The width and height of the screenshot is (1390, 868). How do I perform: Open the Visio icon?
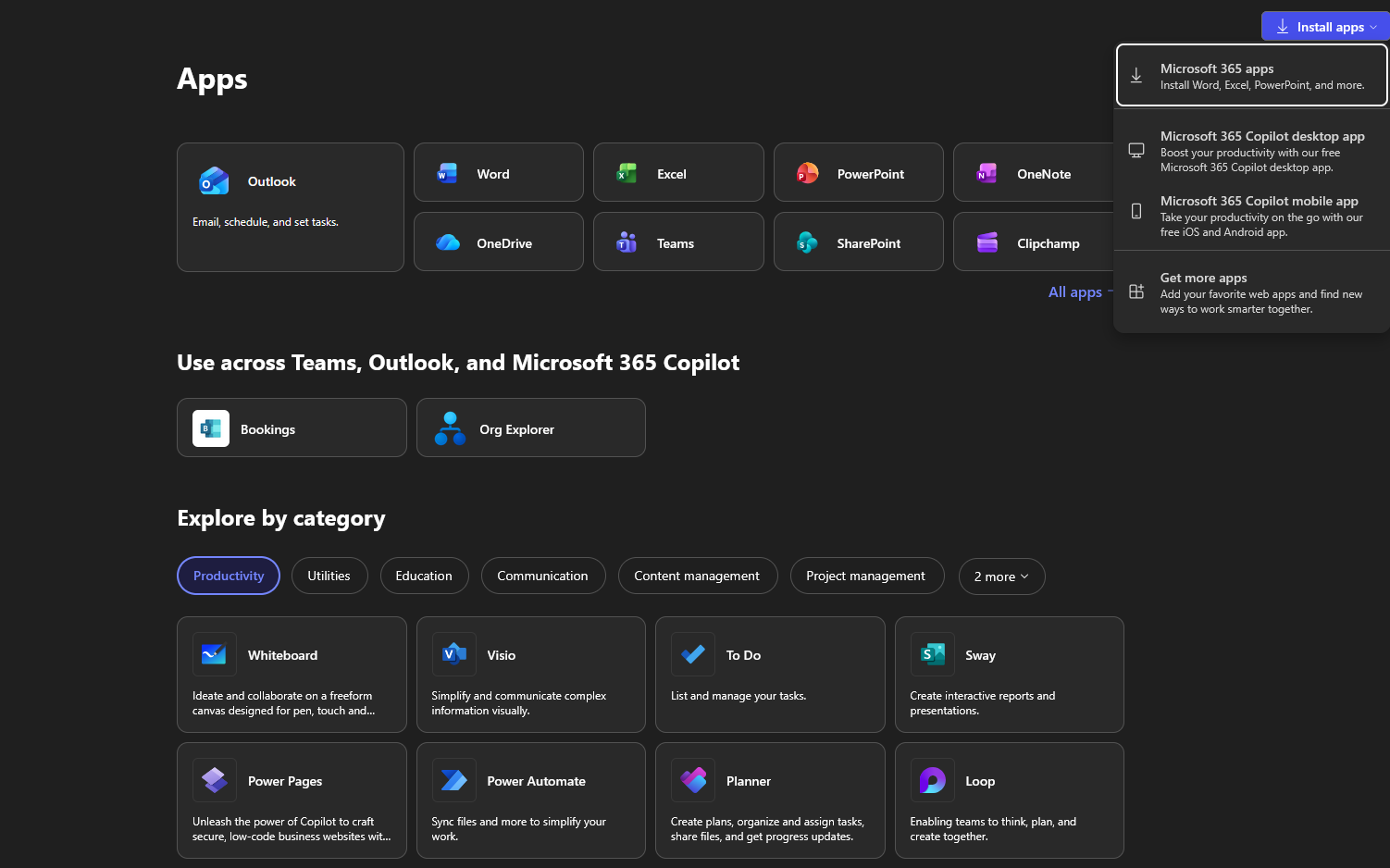click(453, 654)
